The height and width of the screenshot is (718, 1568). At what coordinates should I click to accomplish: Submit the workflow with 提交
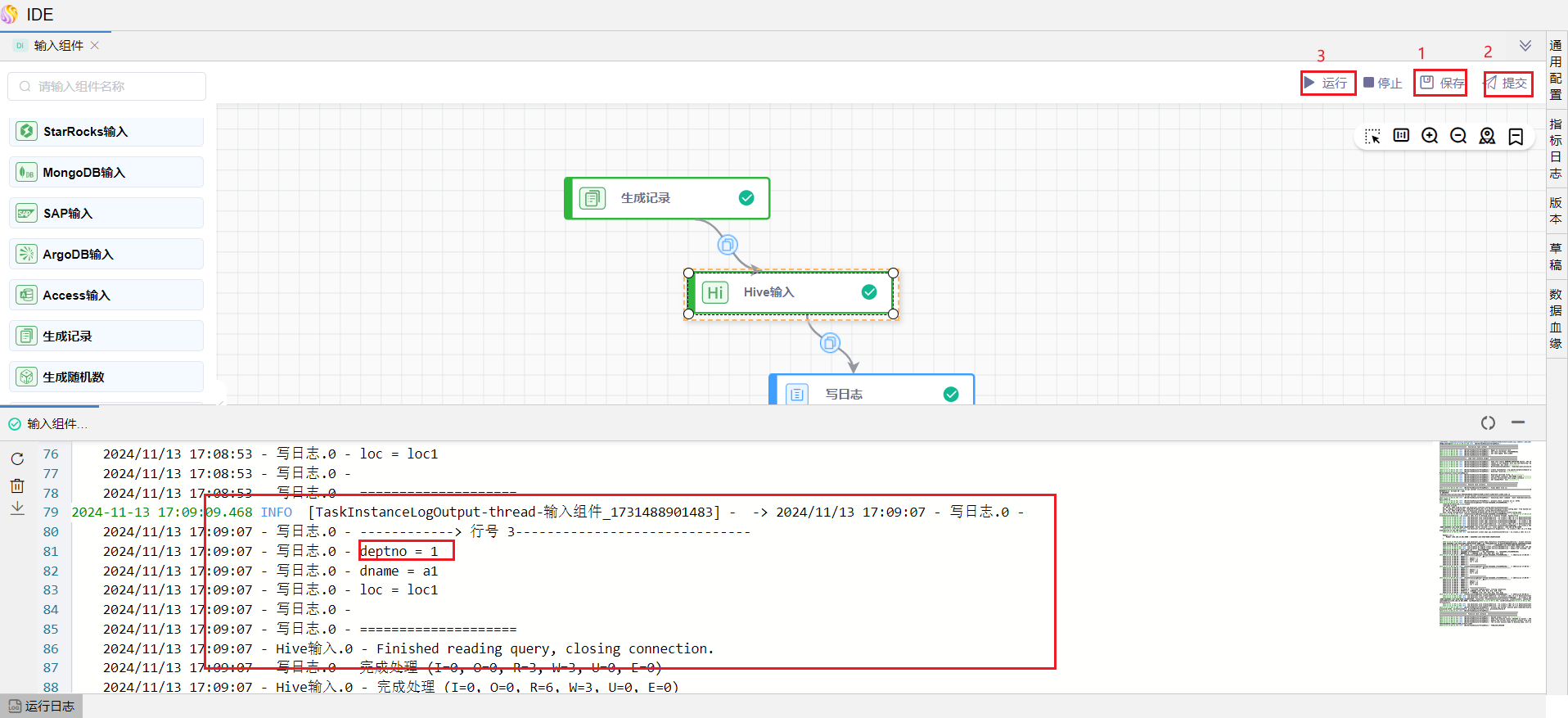(1507, 83)
